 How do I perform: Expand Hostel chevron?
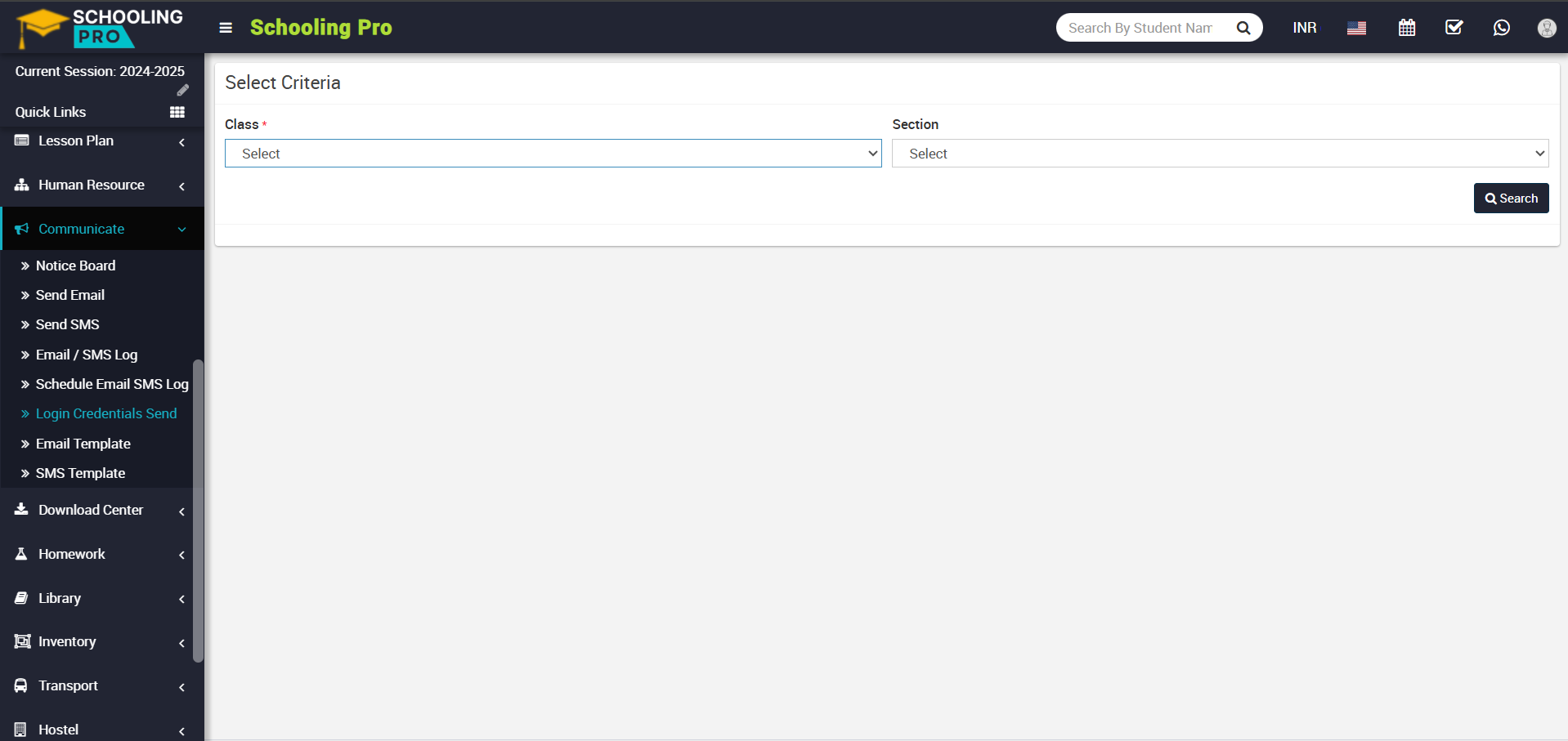pos(181,731)
